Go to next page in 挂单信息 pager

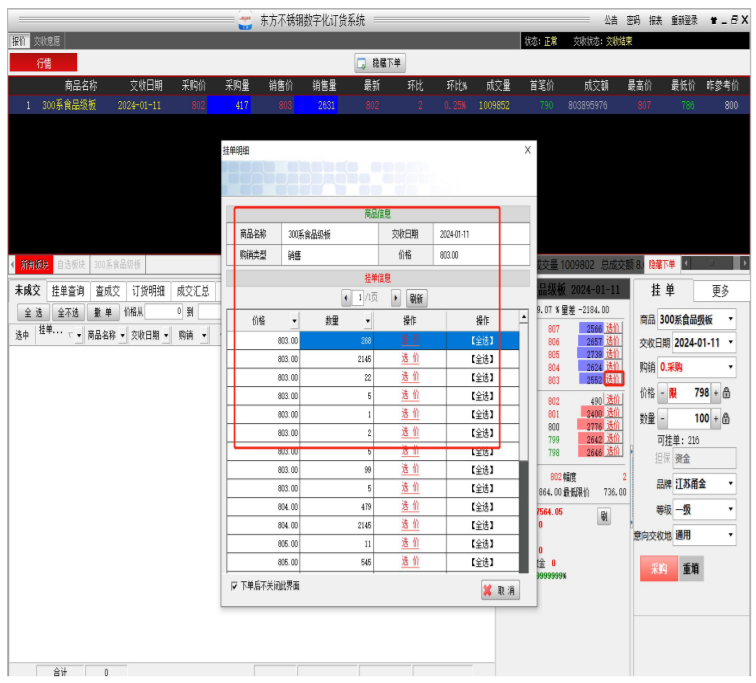coord(396,298)
